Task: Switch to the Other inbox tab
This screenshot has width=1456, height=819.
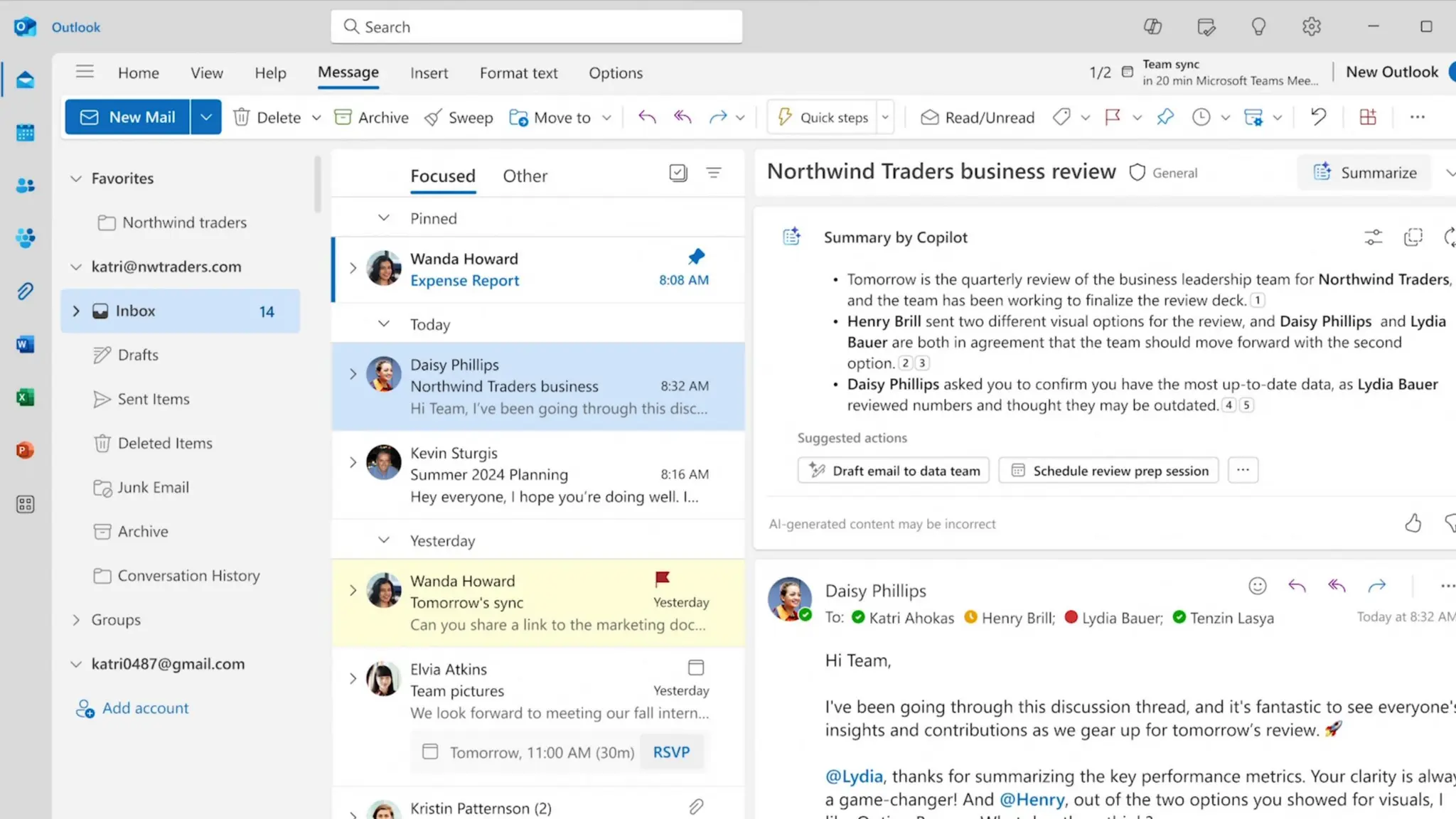Action: (x=525, y=176)
